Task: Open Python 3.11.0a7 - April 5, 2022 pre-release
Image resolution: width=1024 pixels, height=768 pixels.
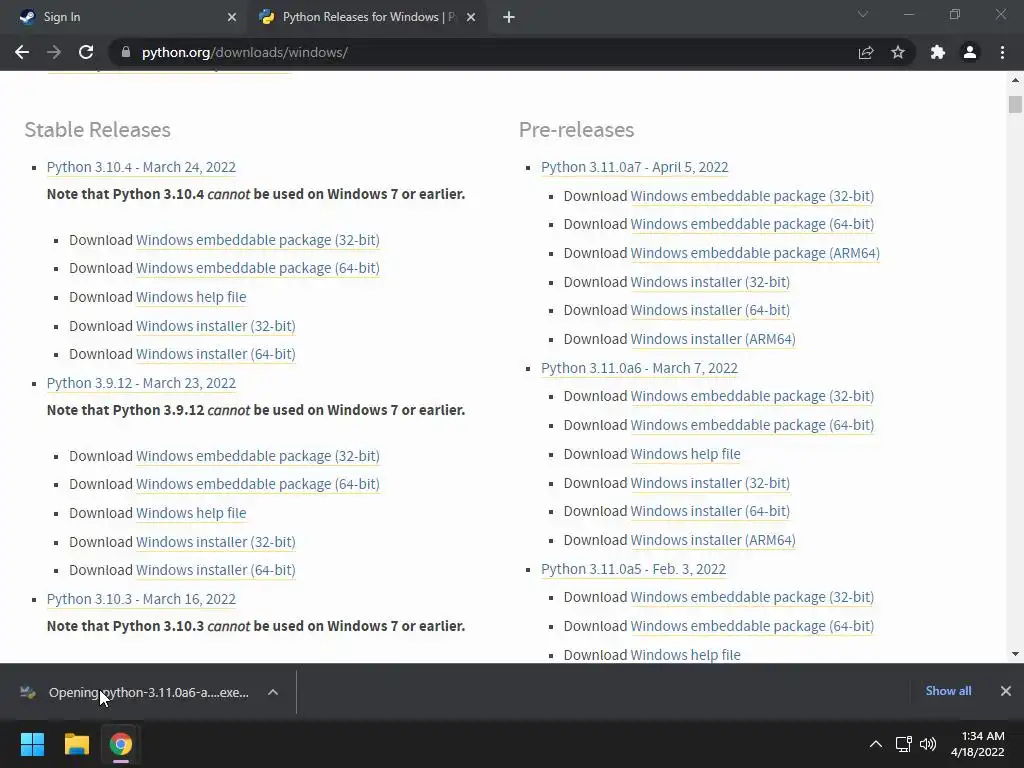Action: [x=634, y=167]
